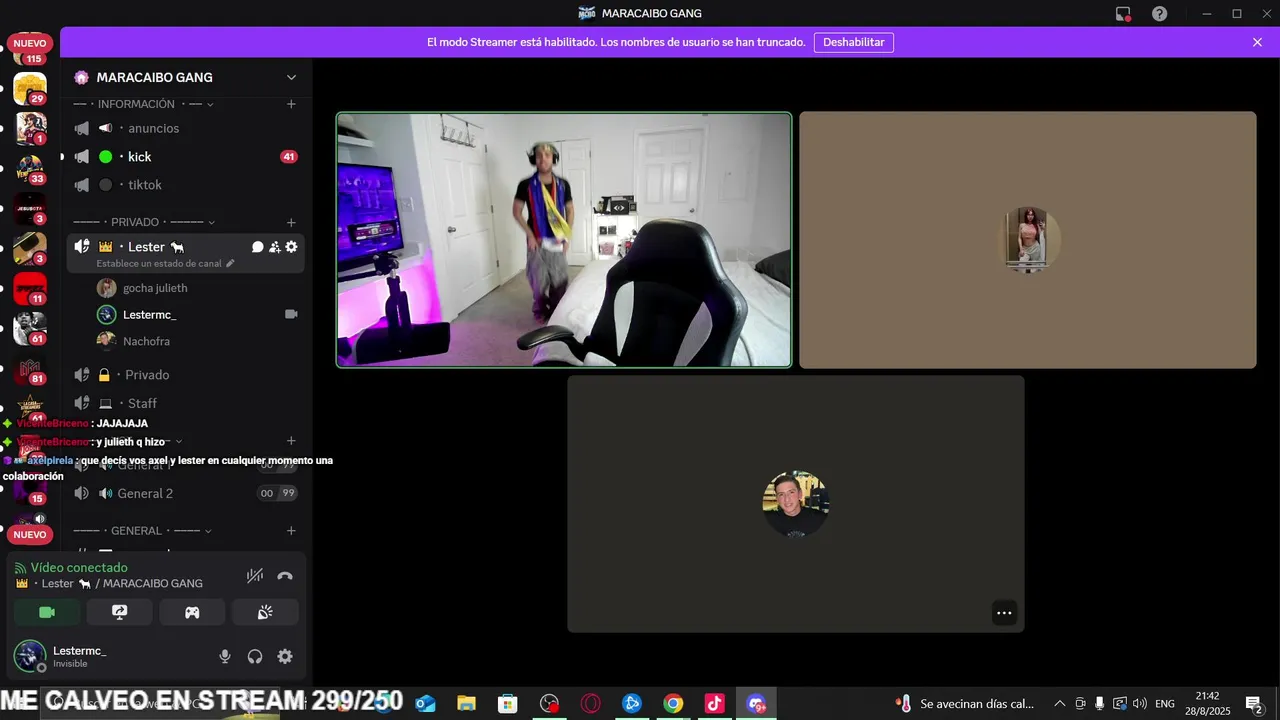The image size is (1280, 720).
Task: Show hidden system tray icons
Action: (x=1060, y=704)
